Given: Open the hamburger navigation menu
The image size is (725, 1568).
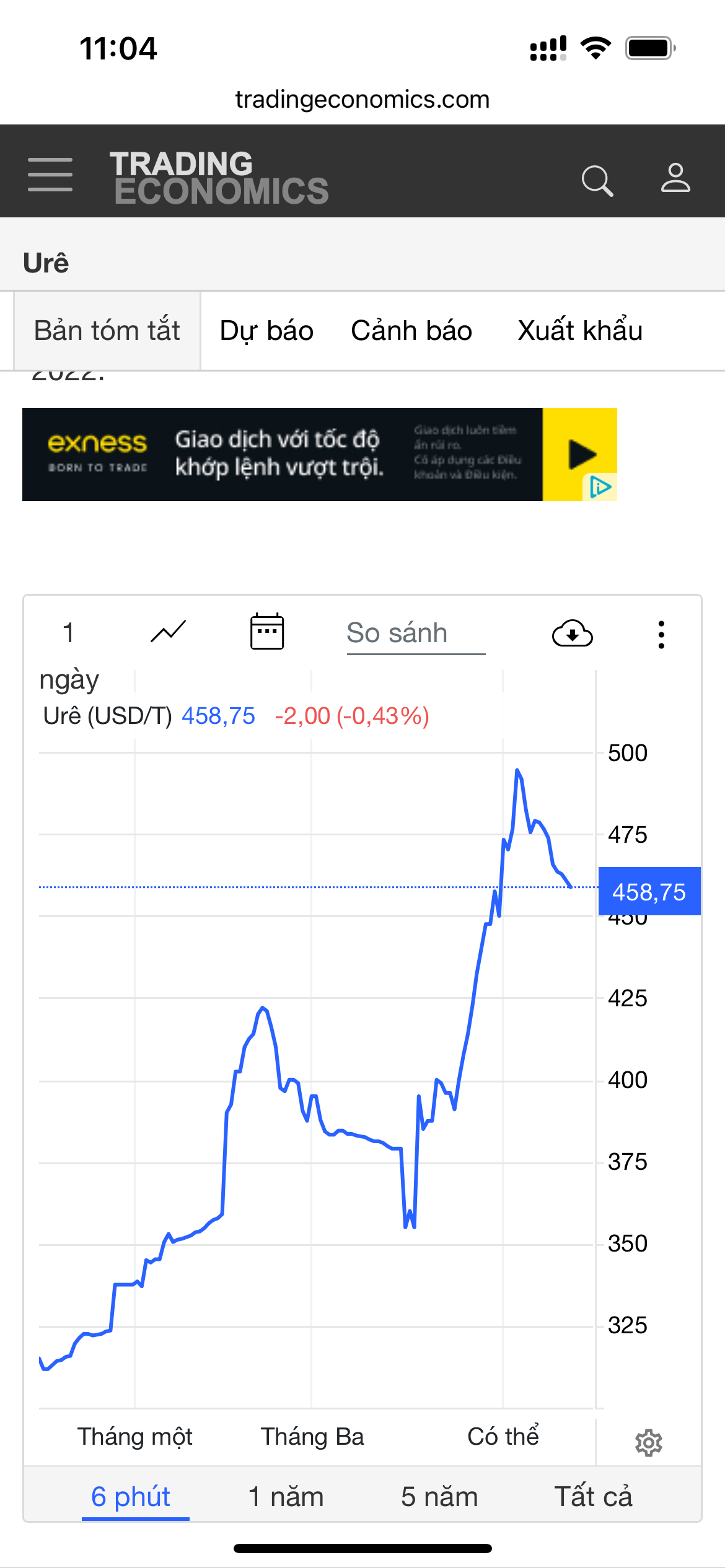Looking at the screenshot, I should (x=50, y=175).
